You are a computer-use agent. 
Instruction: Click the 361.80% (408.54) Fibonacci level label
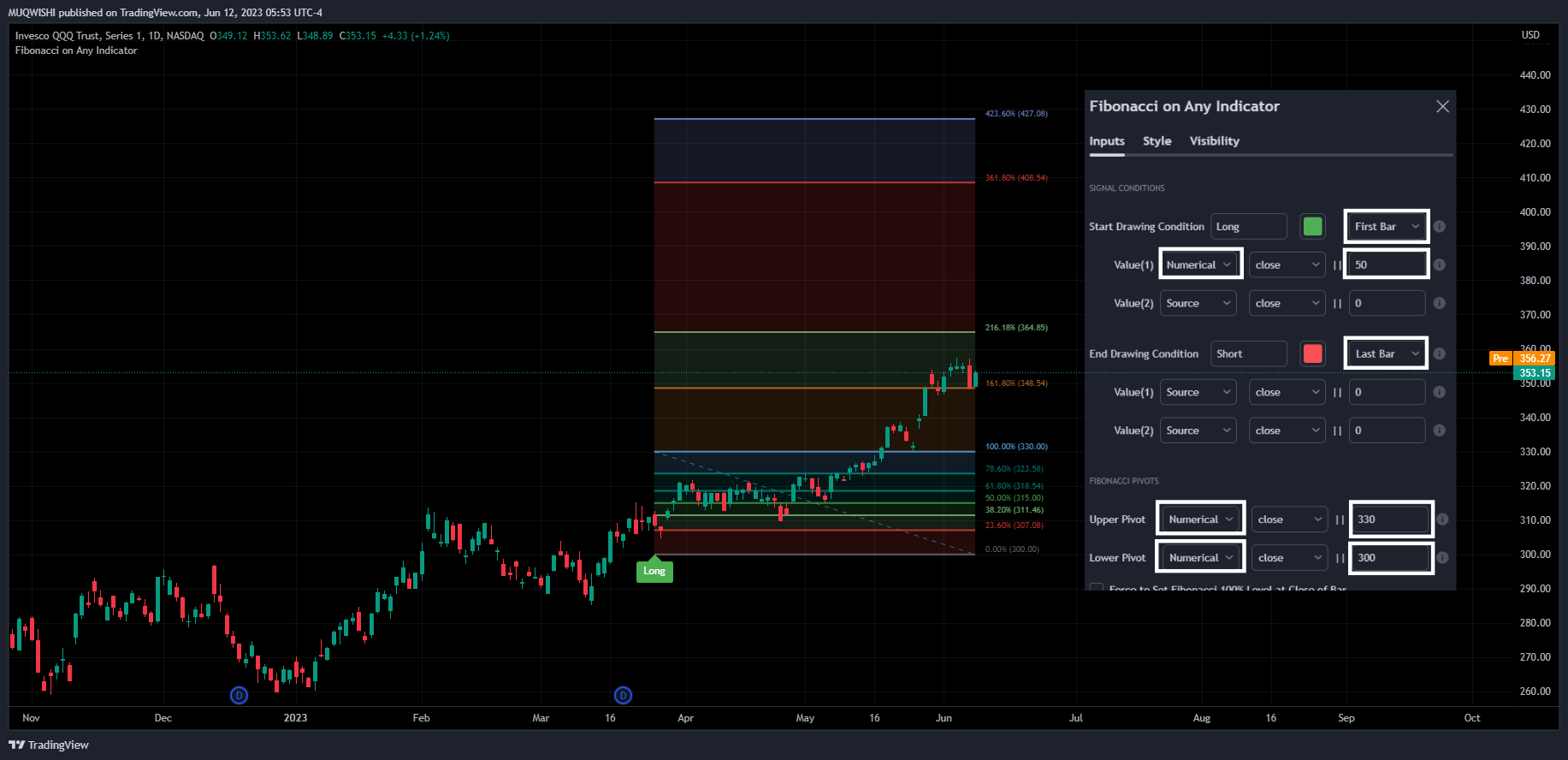[x=1016, y=178]
